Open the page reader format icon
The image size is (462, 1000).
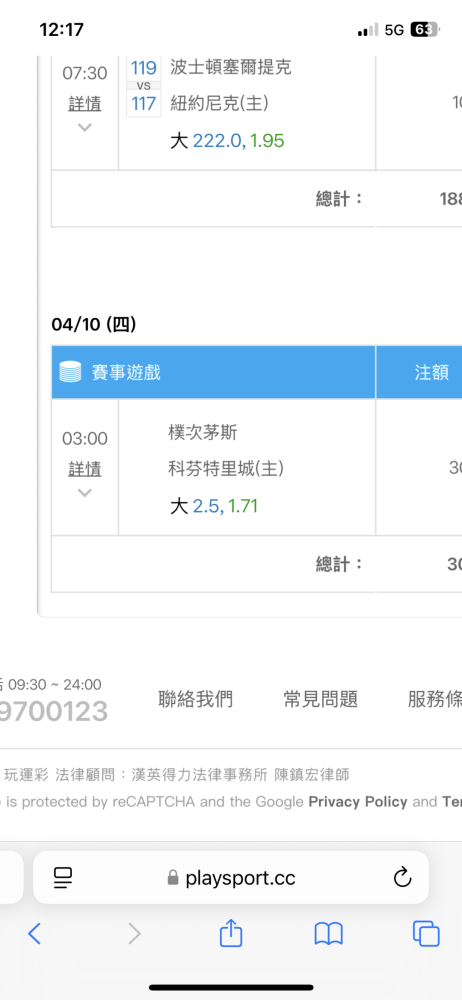(x=63, y=878)
